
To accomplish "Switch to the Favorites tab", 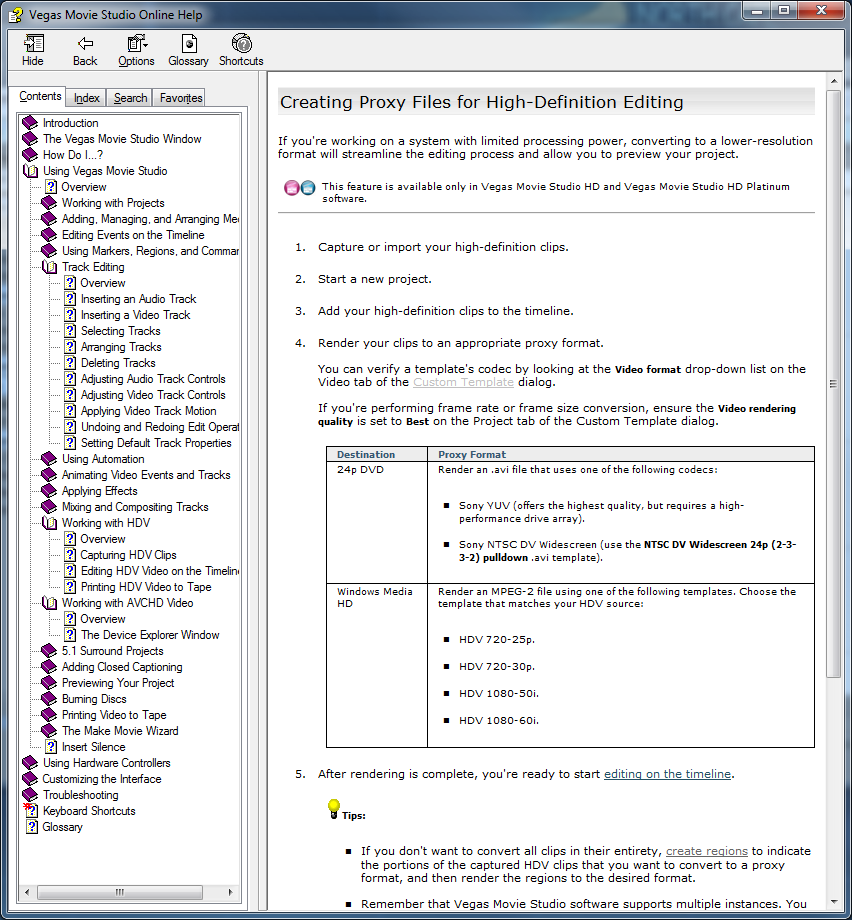I will (x=181, y=98).
